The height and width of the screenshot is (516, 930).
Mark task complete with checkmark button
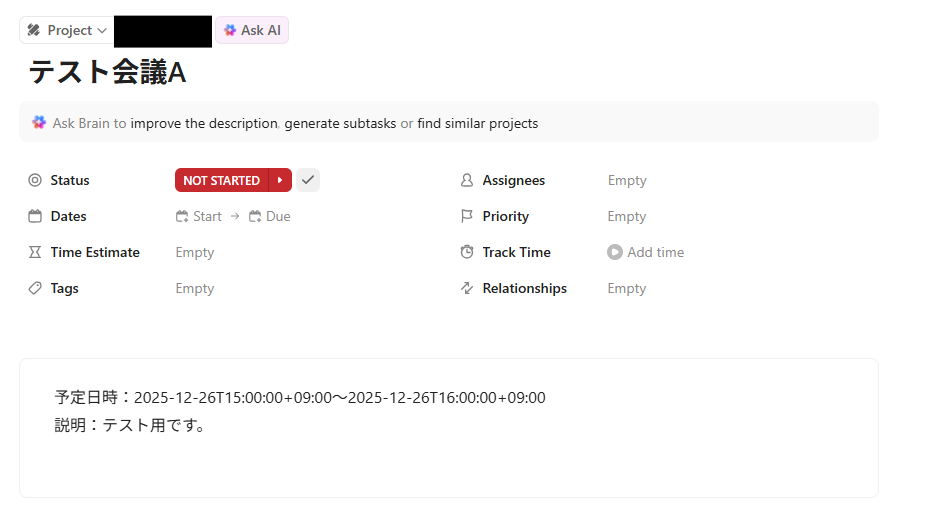pyautogui.click(x=308, y=180)
